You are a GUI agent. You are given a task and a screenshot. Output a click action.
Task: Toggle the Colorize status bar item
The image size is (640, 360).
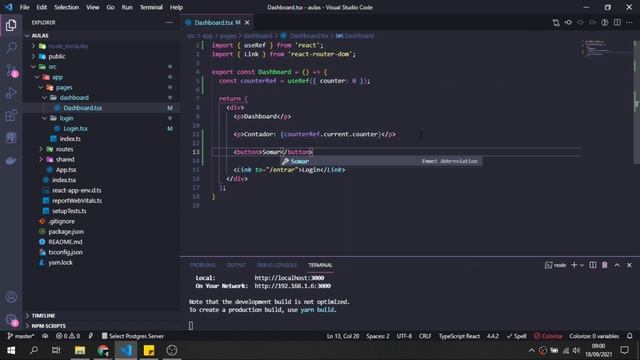click(x=548, y=336)
